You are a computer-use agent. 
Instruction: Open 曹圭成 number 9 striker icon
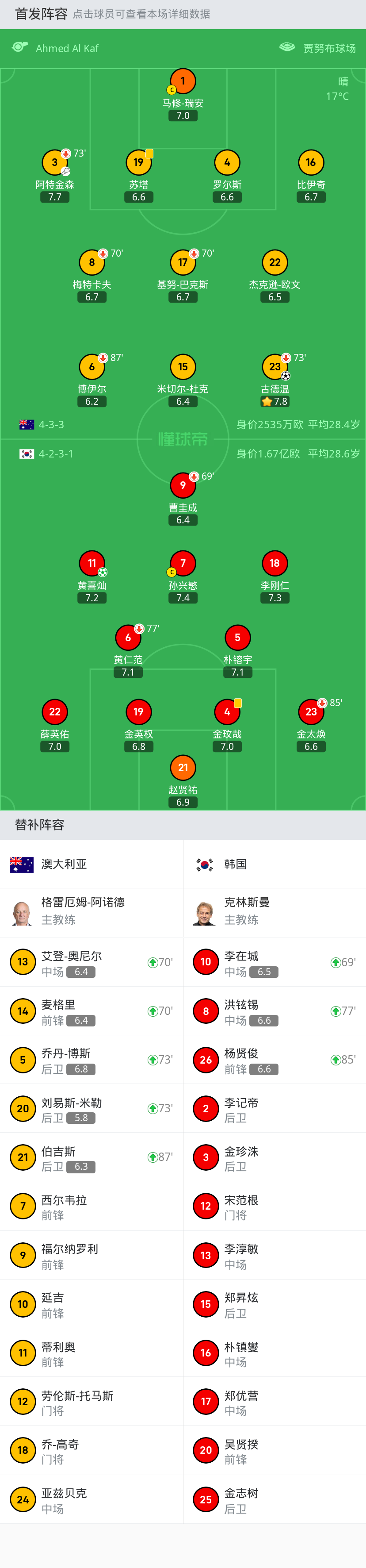[183, 485]
